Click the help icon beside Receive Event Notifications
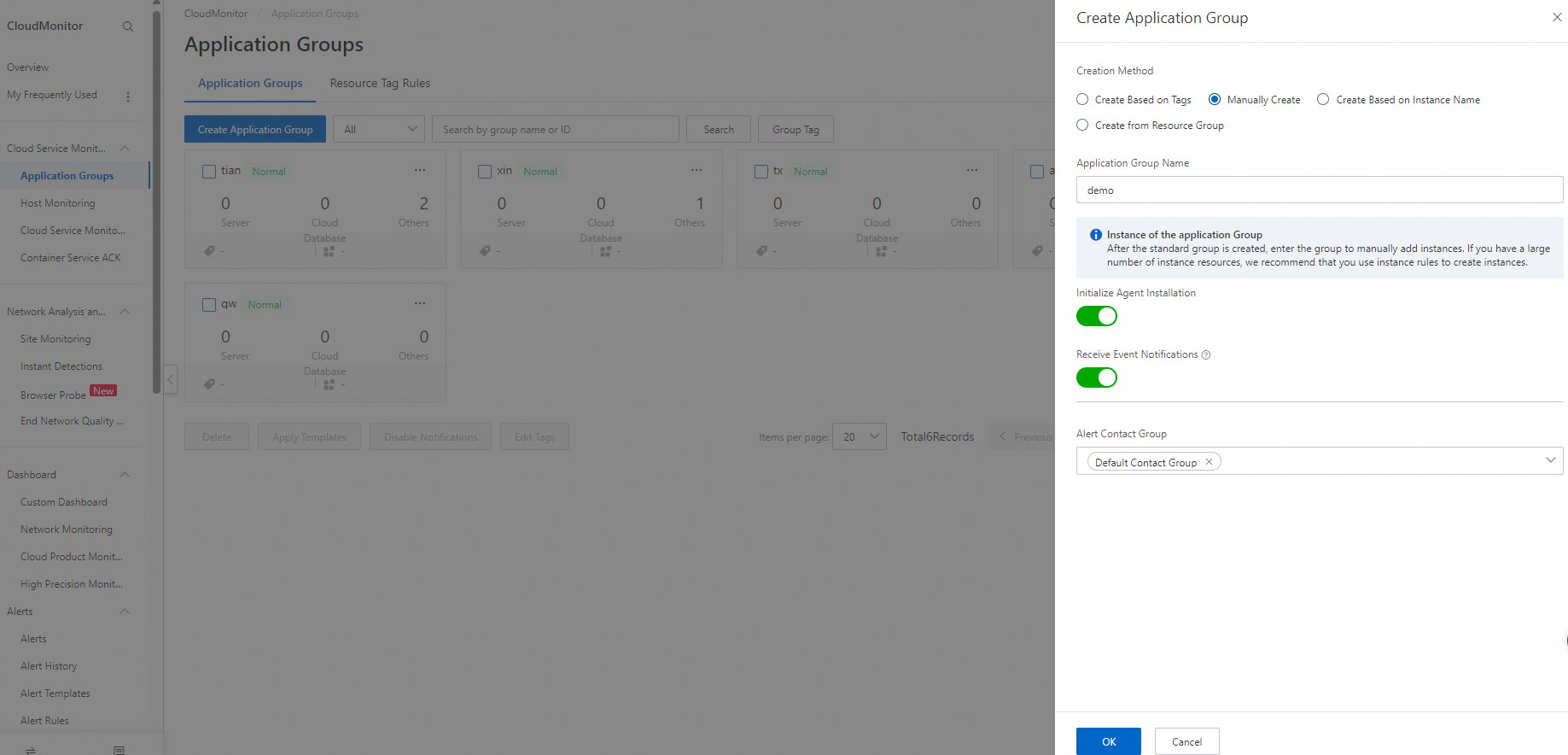 coord(1206,355)
